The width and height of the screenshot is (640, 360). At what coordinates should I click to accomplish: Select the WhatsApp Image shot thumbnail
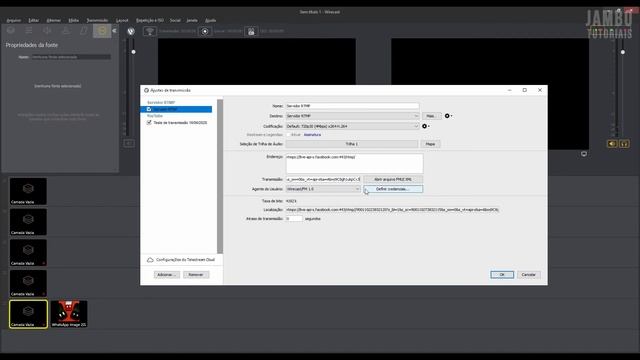tap(69, 313)
